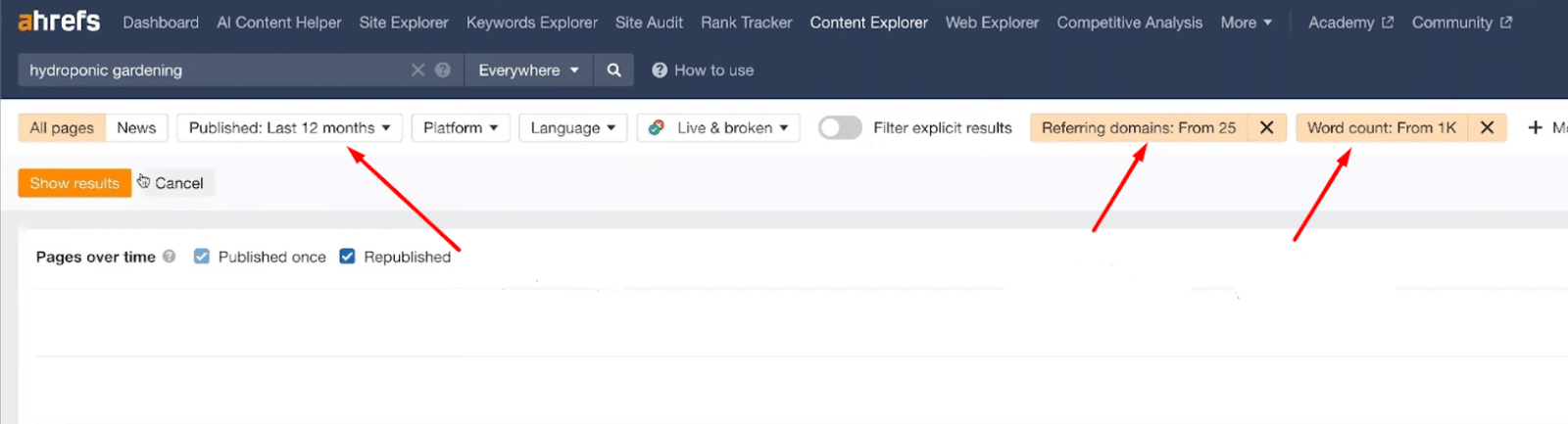
Task: Uncheck the Republished checkbox
Action: point(347,257)
